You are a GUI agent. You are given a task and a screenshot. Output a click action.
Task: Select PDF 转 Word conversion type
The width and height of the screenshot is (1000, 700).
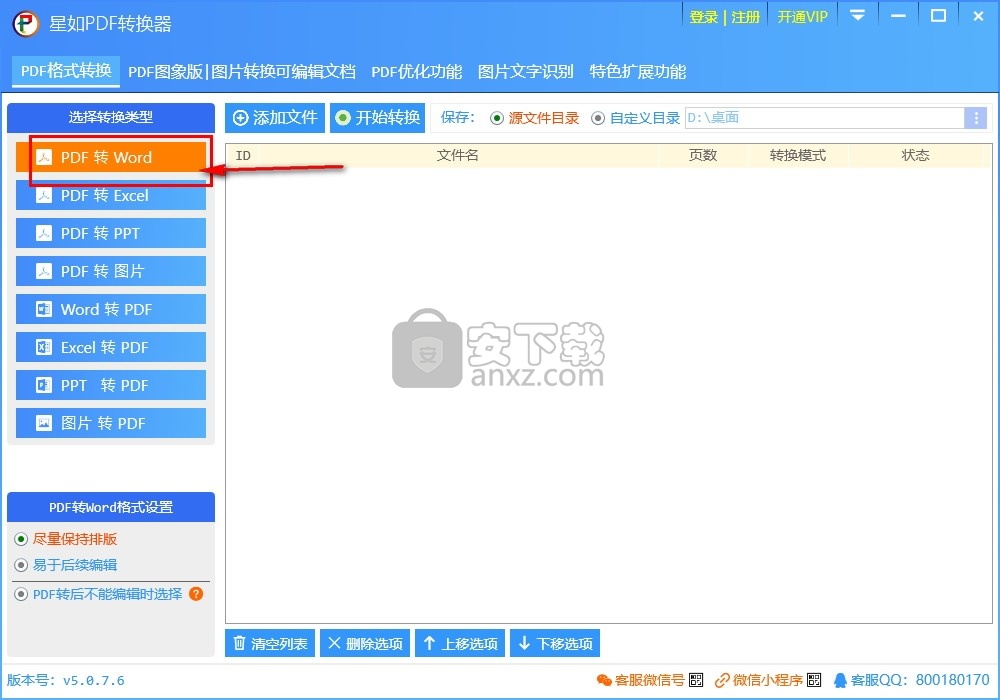tap(111, 157)
